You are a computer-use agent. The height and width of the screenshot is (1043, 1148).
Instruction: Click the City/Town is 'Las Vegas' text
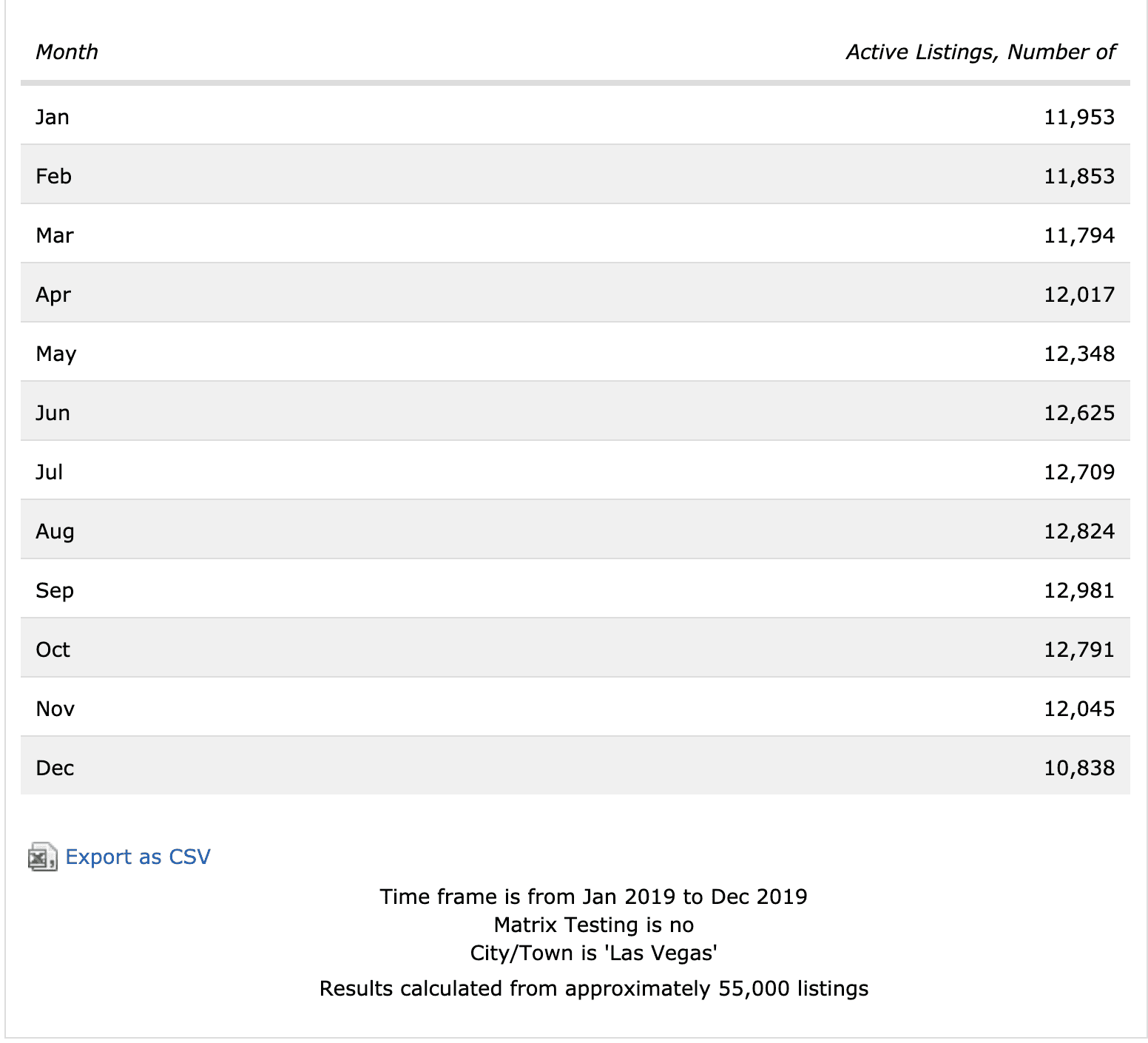593,953
